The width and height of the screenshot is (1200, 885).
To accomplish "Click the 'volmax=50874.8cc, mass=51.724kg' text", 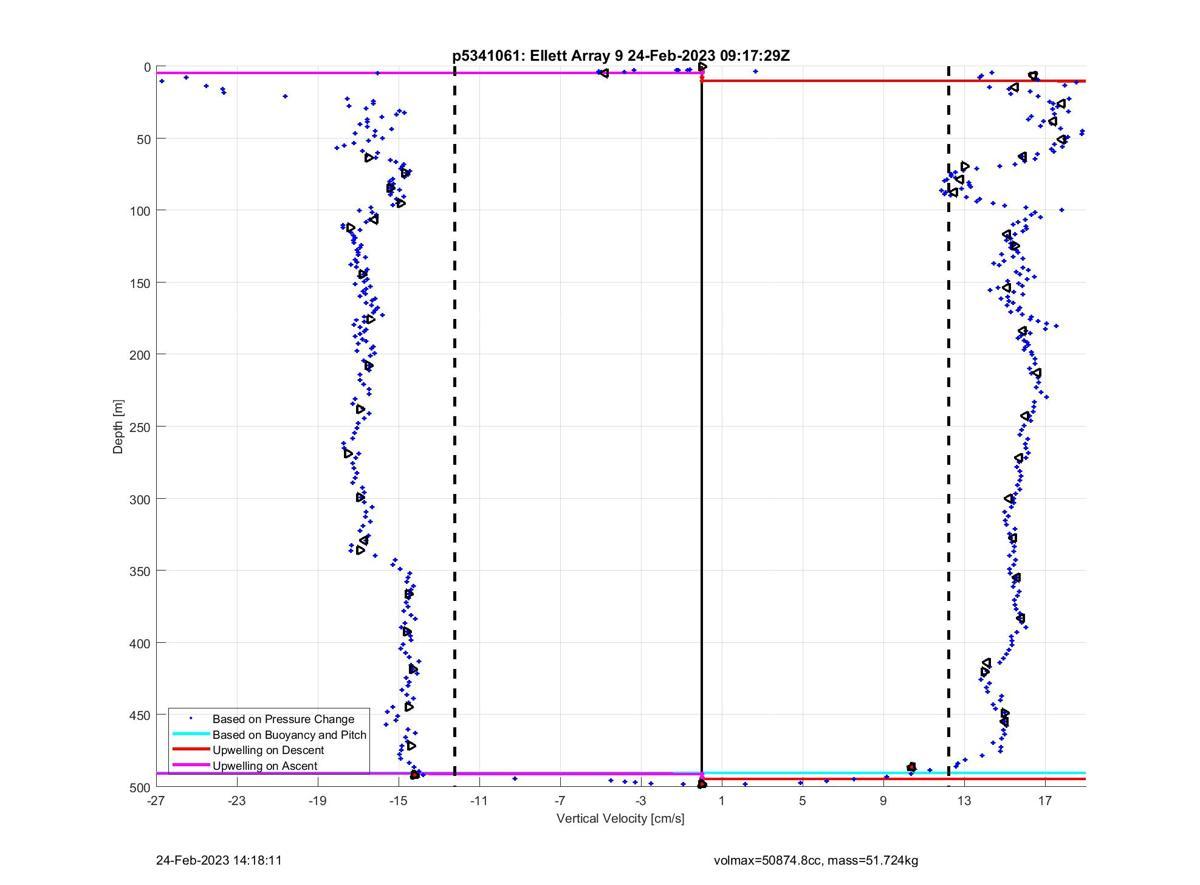I will tap(816, 860).
